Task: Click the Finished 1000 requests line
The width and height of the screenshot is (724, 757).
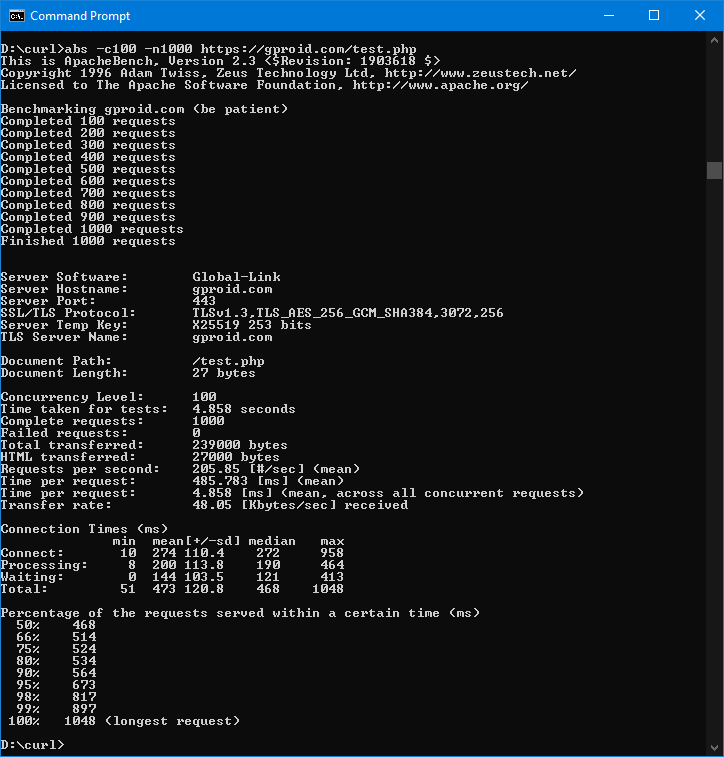Action: pos(88,241)
